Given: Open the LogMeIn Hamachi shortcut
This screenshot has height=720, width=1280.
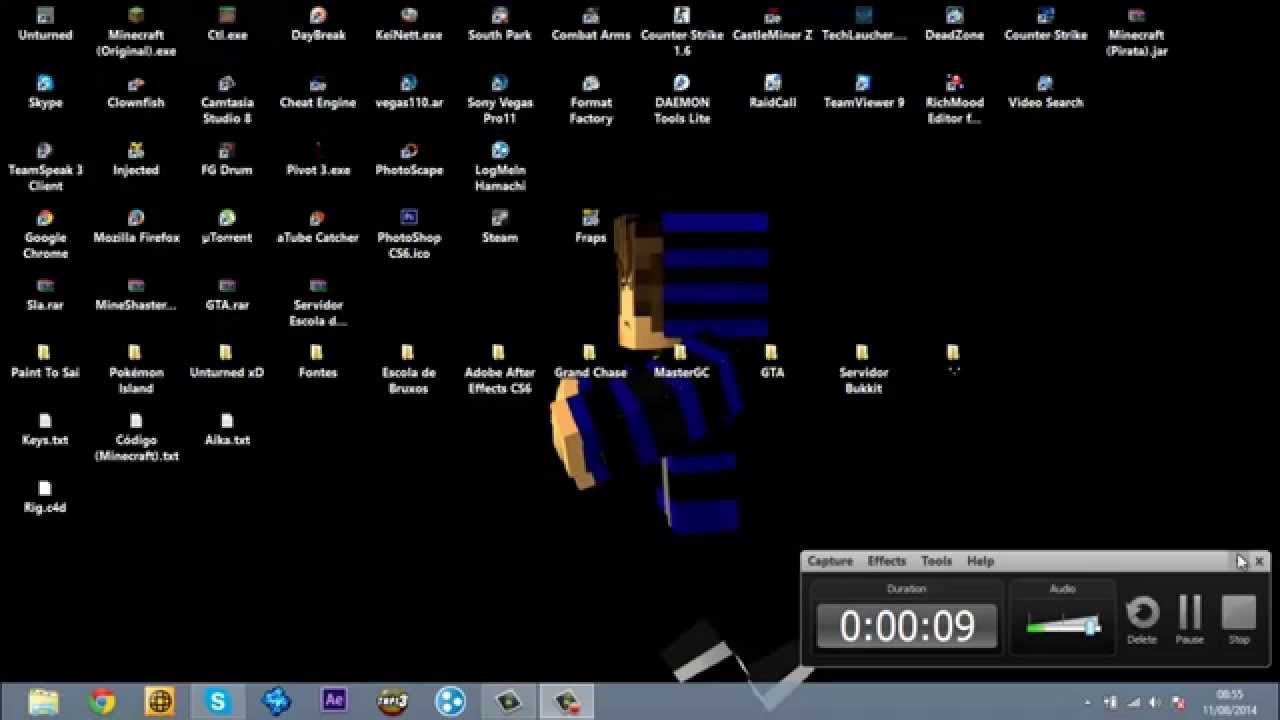Looking at the screenshot, I should pos(500,167).
